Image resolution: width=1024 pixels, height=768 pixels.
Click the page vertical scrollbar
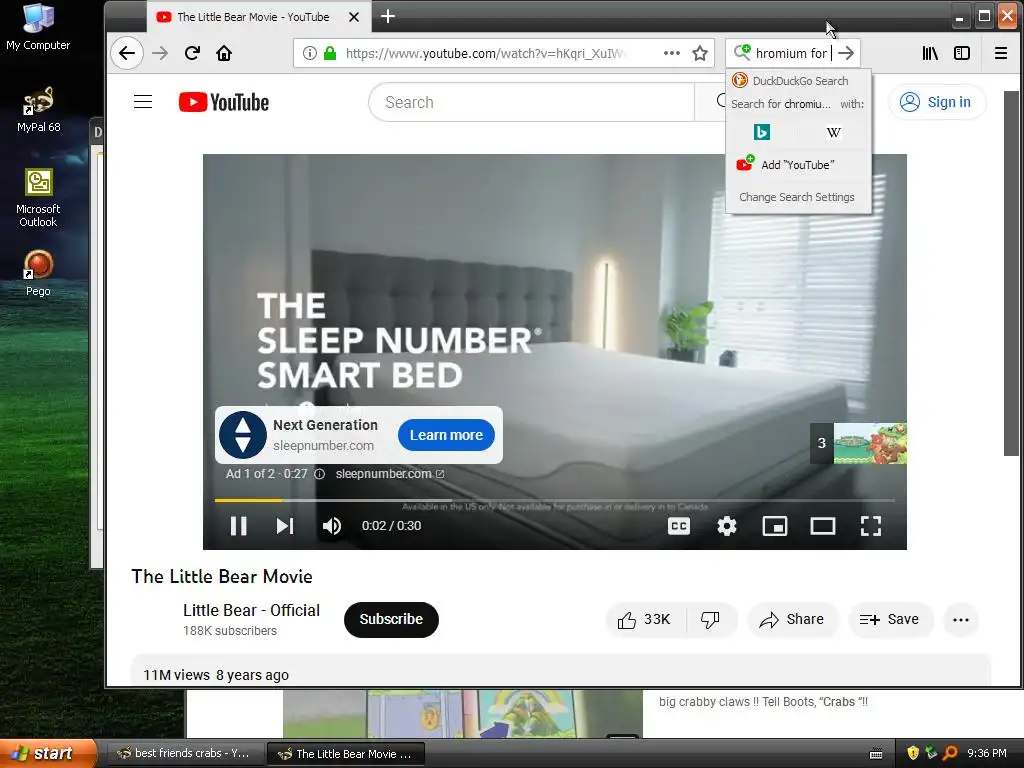coord(1010,274)
